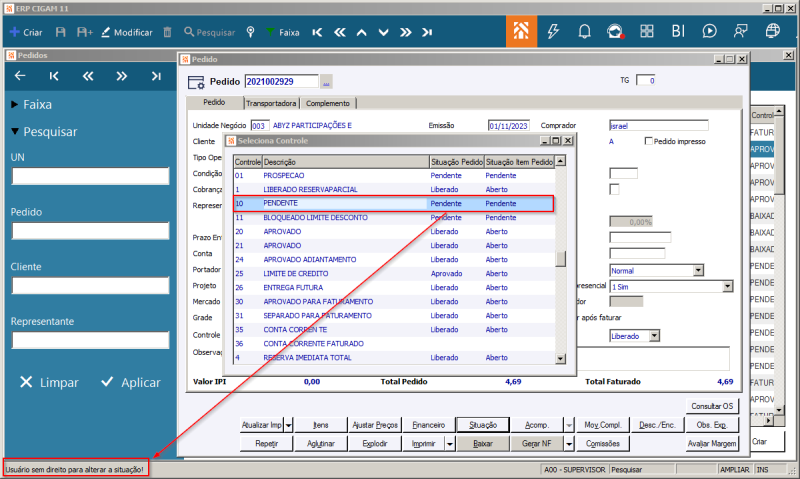Click the globe icon in top toolbar
Image resolution: width=800 pixels, height=479 pixels.
click(x=772, y=31)
